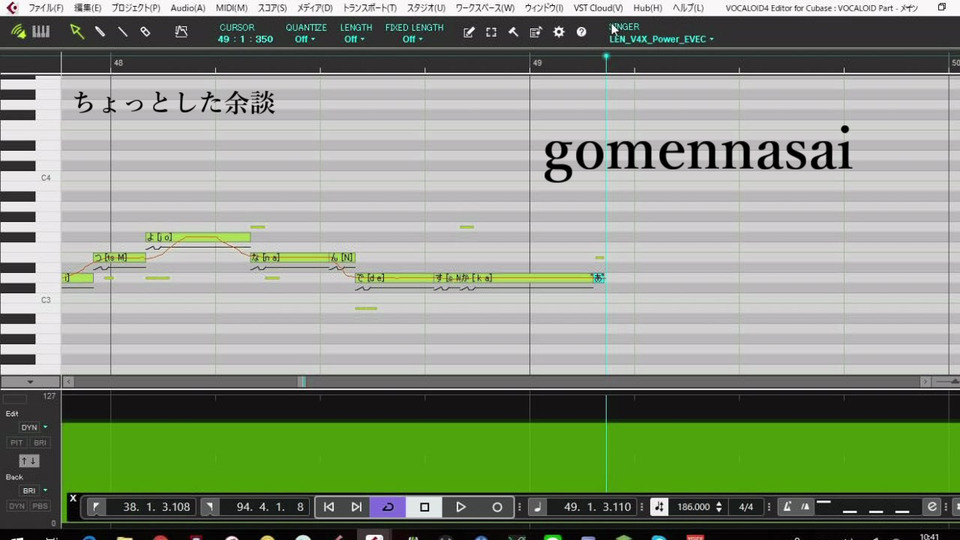960x540 pixels.
Task: Select the eraser tool
Action: pyautogui.click(x=145, y=32)
